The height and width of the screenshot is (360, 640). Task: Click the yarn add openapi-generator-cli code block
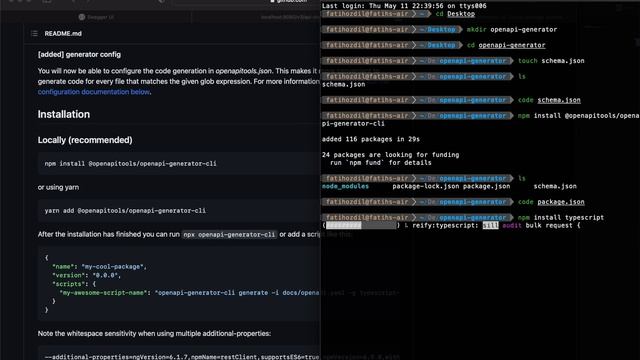179,211
